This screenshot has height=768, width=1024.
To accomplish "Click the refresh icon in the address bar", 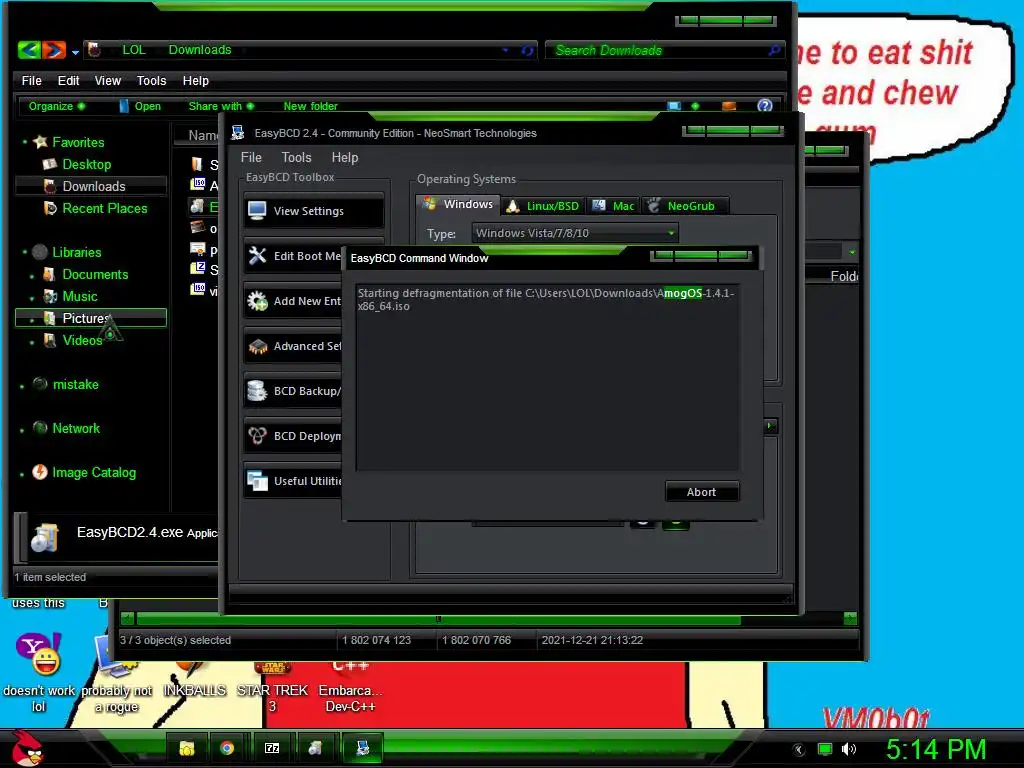I will (x=527, y=50).
